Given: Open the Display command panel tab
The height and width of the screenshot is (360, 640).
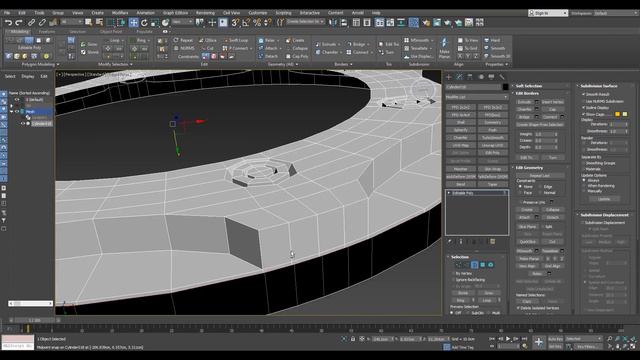Looking at the screenshot, I should 491,77.
